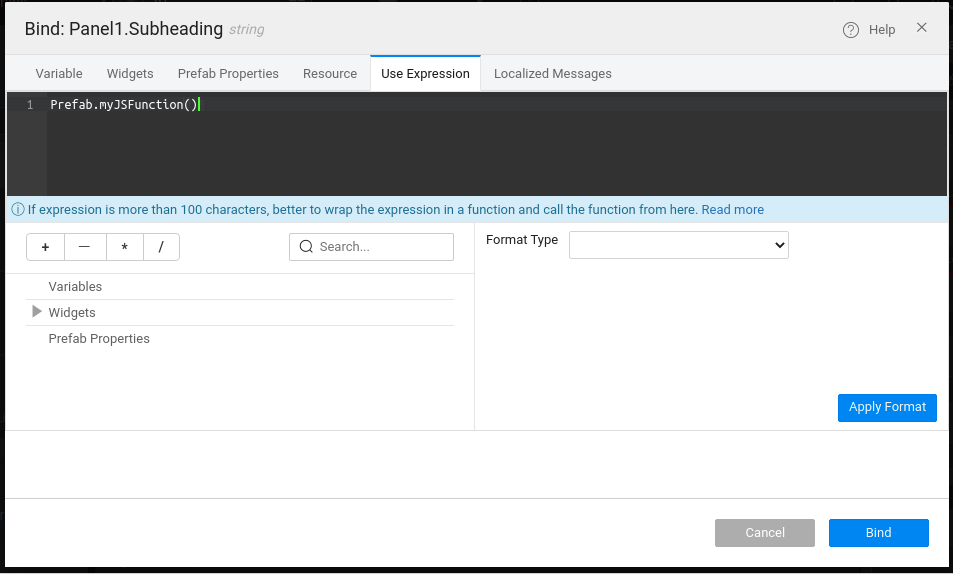Click the Help question mark icon
This screenshot has width=953, height=574.
pyautogui.click(x=851, y=30)
